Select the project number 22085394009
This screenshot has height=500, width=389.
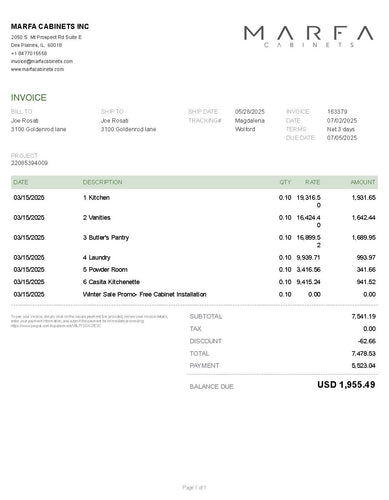tap(29, 163)
